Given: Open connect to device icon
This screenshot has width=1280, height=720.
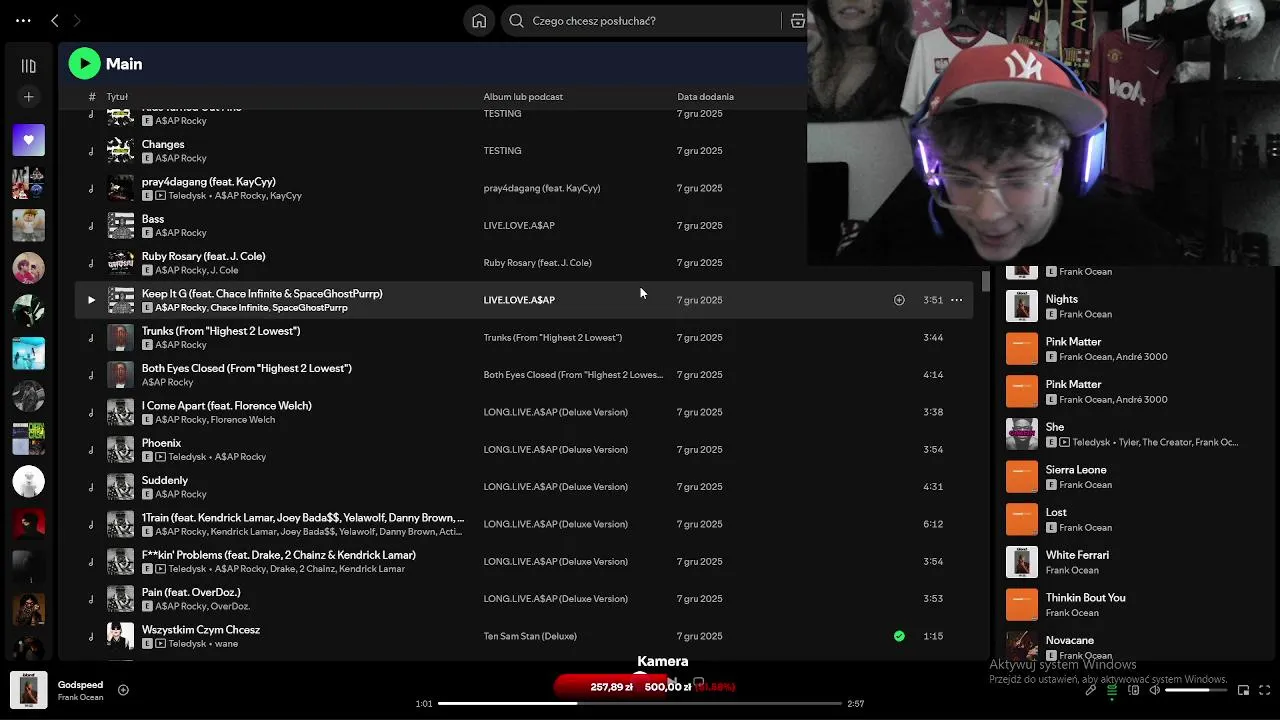Looking at the screenshot, I should [1134, 690].
